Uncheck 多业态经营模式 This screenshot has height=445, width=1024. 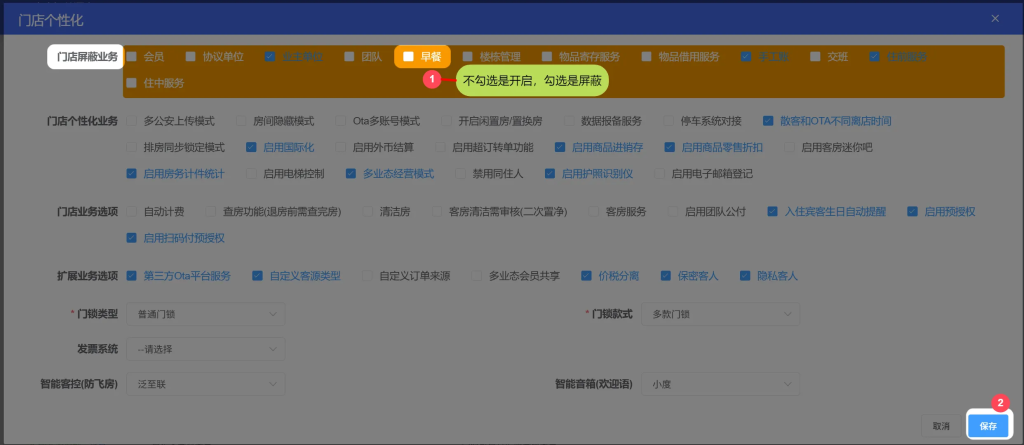click(351, 174)
